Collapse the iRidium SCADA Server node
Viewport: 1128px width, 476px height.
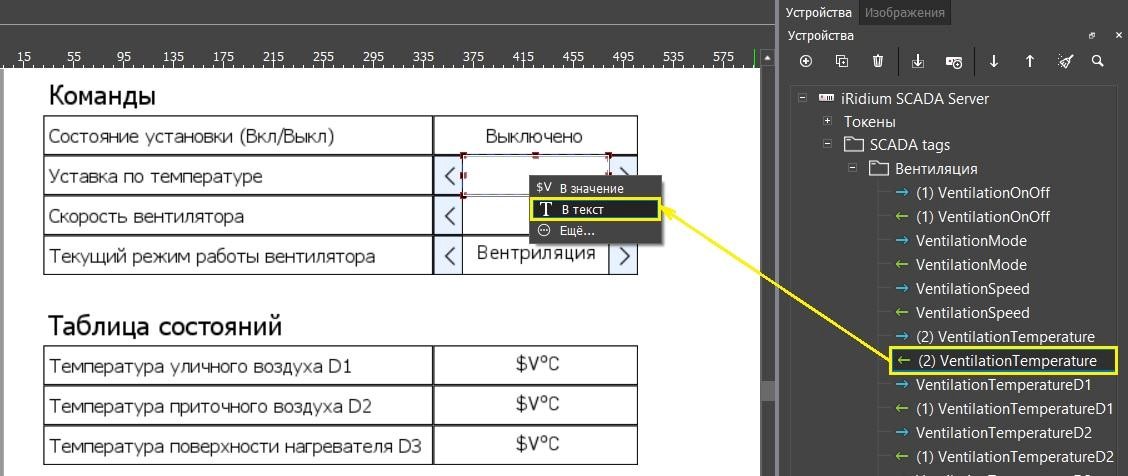tap(802, 98)
